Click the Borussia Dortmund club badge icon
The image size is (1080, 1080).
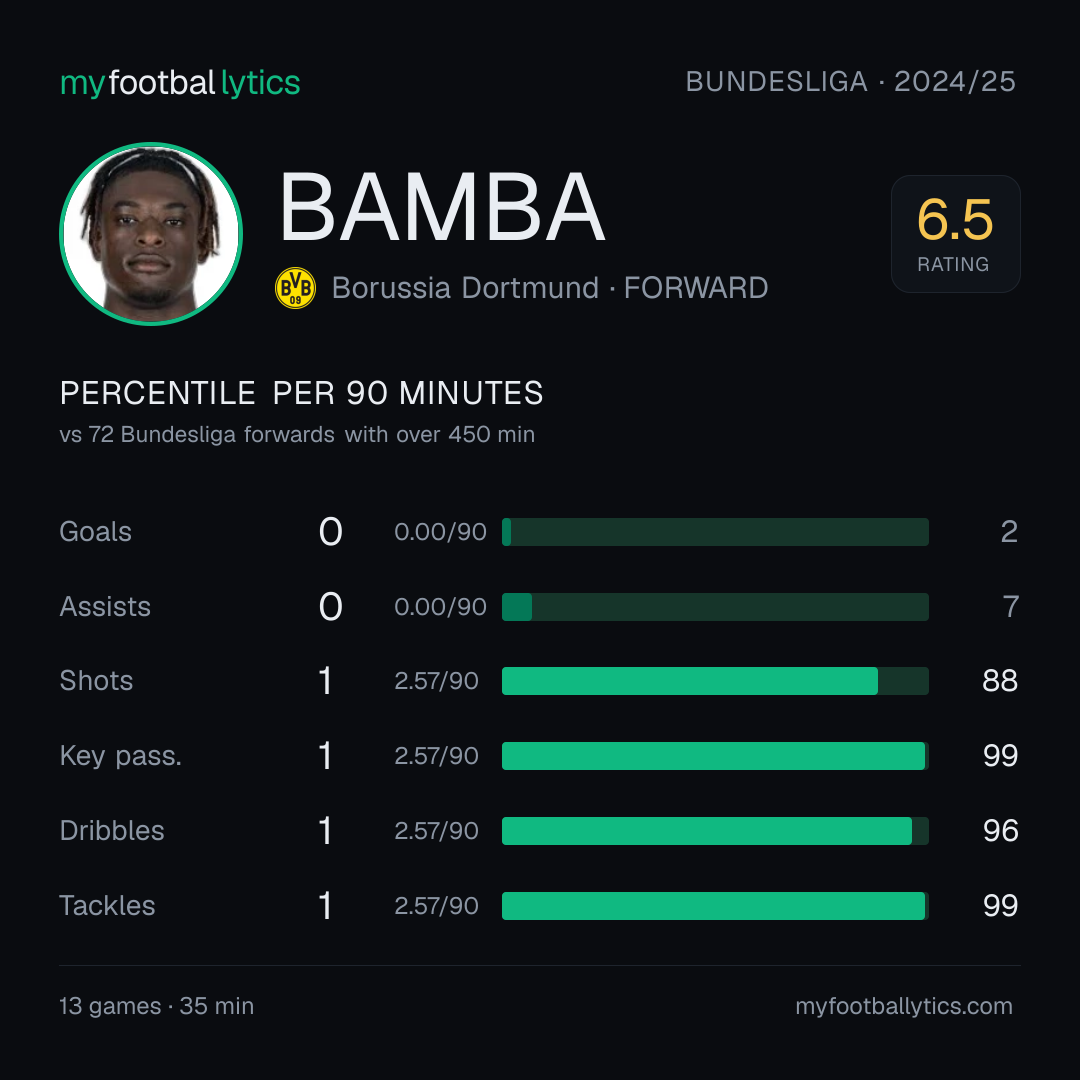point(295,288)
